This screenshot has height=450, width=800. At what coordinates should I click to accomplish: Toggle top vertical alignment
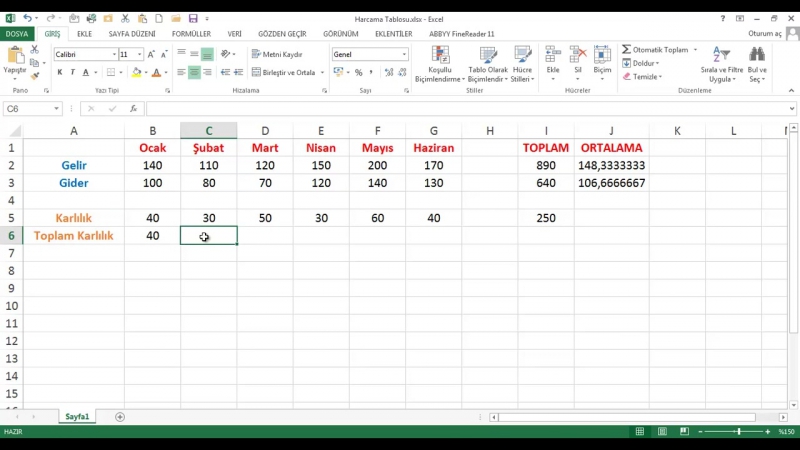[181, 53]
